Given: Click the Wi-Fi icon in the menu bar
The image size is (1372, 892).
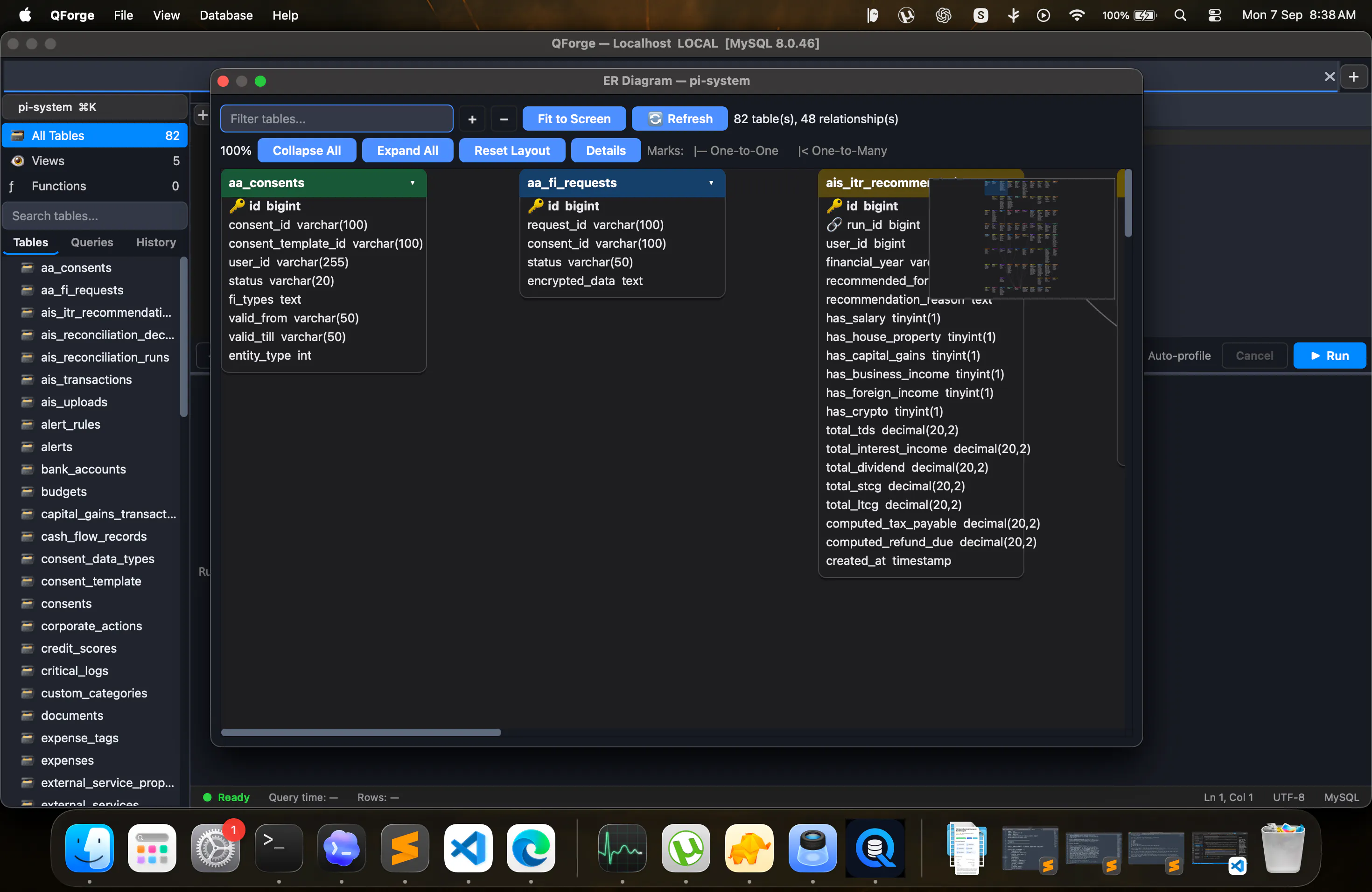Looking at the screenshot, I should coord(1076,15).
